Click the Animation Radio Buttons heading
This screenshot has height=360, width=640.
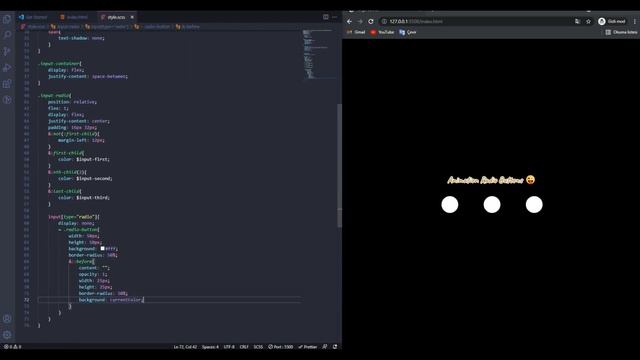491,180
